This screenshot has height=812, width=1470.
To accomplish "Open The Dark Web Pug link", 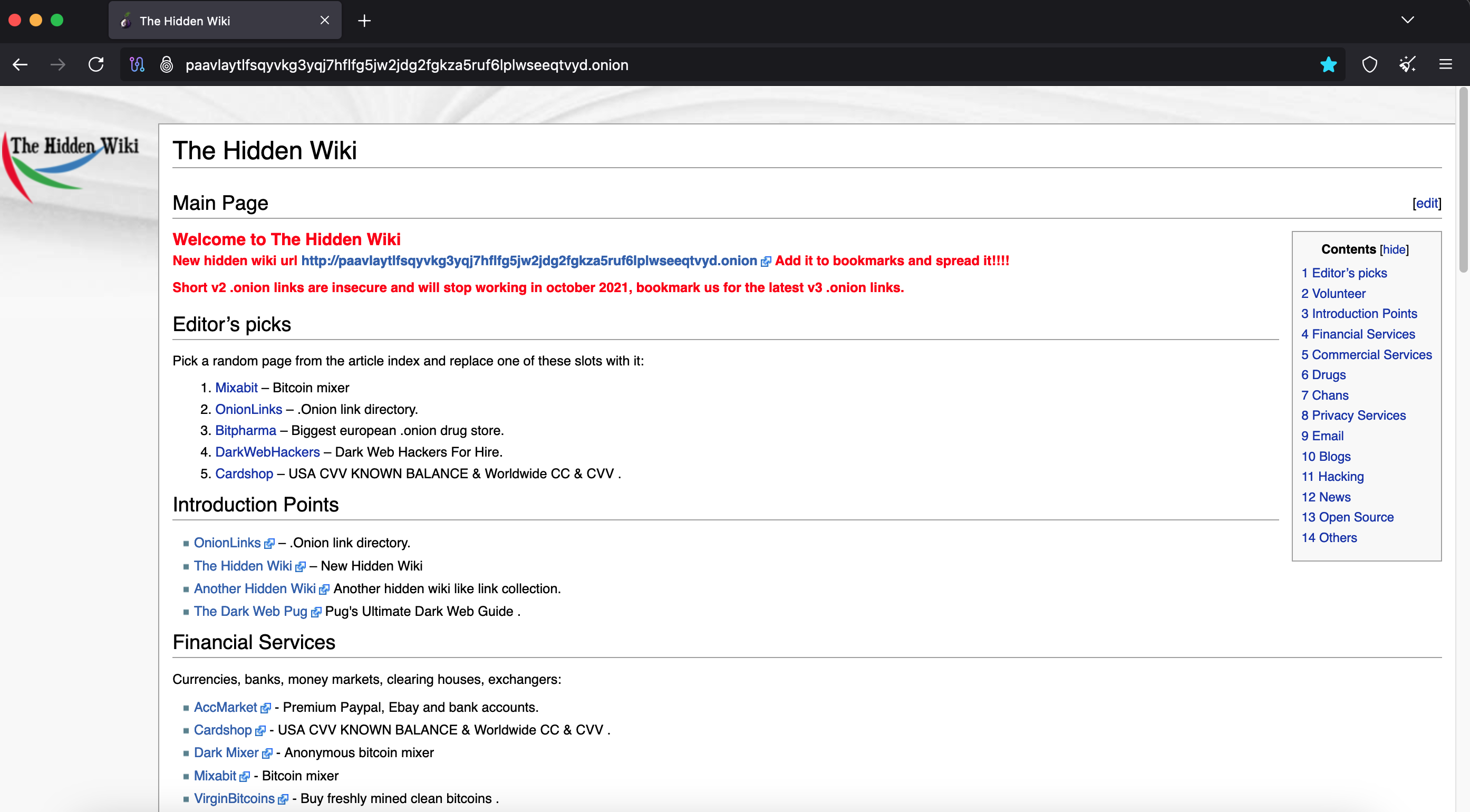I will coord(250,611).
